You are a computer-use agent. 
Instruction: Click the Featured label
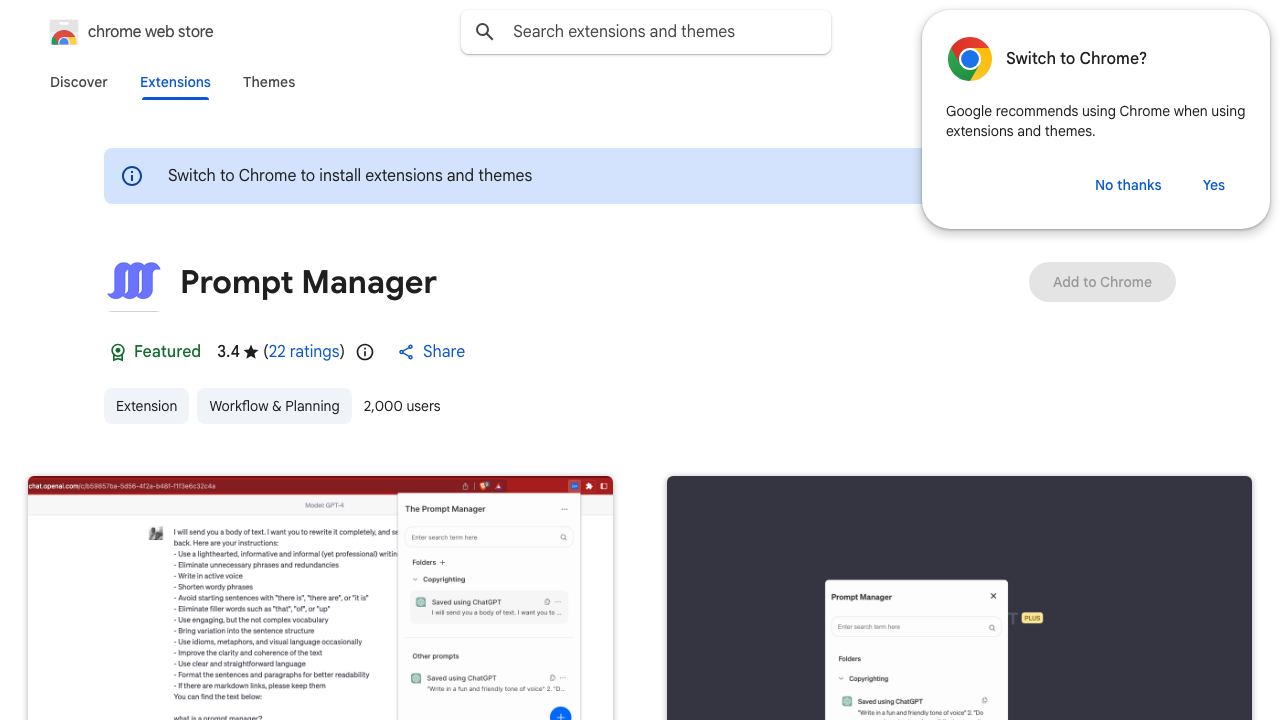pos(167,352)
